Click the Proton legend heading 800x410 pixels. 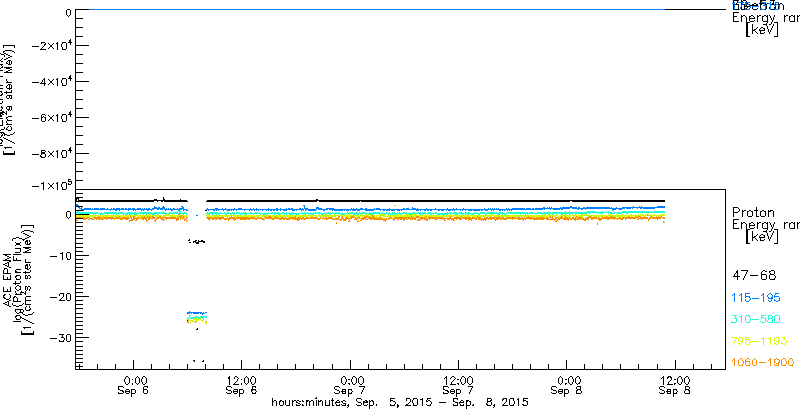(754, 212)
